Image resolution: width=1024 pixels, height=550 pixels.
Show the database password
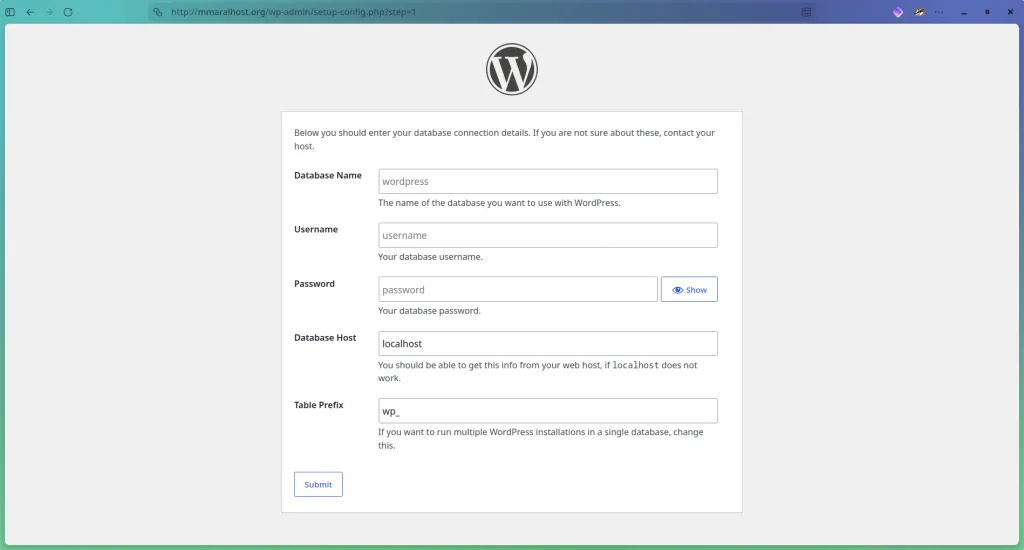pos(689,289)
